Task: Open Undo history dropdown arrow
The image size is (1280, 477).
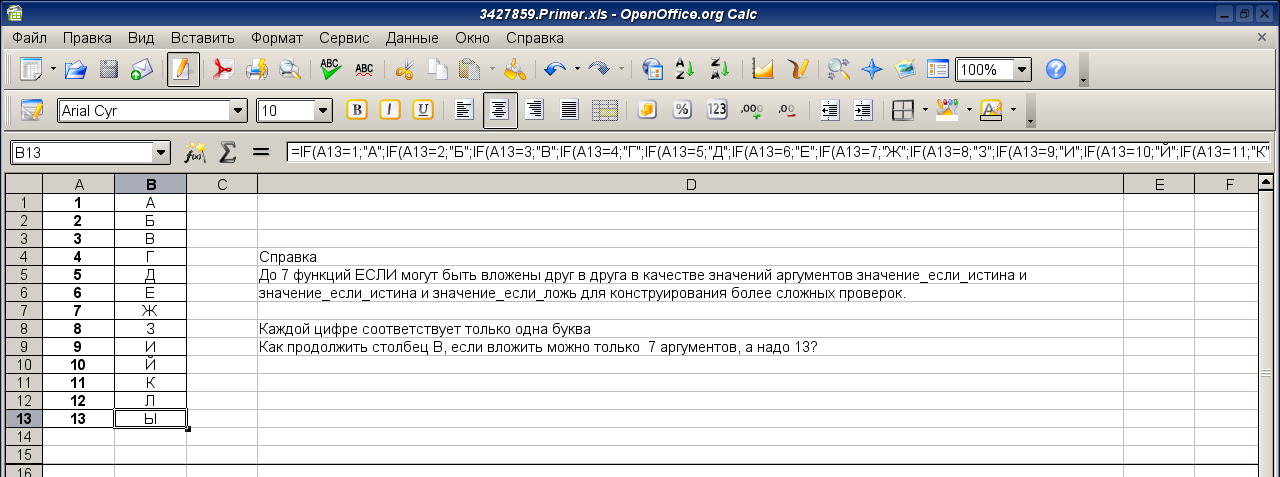Action: (x=577, y=70)
